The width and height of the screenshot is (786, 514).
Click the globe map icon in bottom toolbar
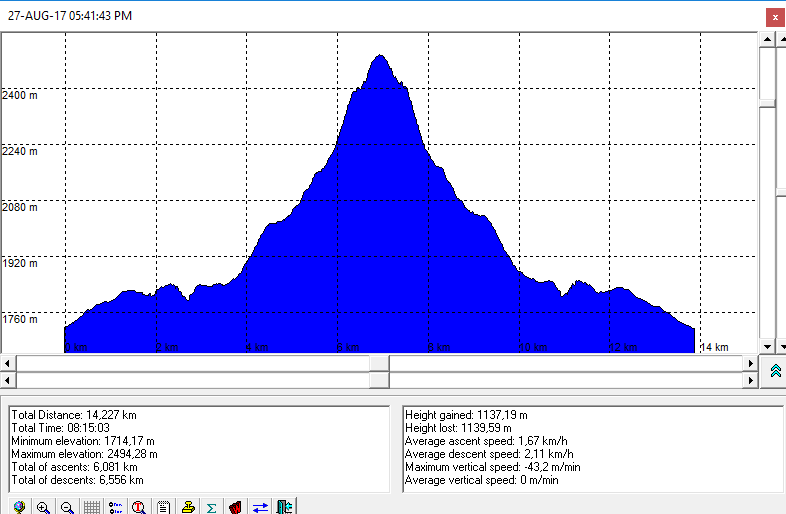pos(19,507)
